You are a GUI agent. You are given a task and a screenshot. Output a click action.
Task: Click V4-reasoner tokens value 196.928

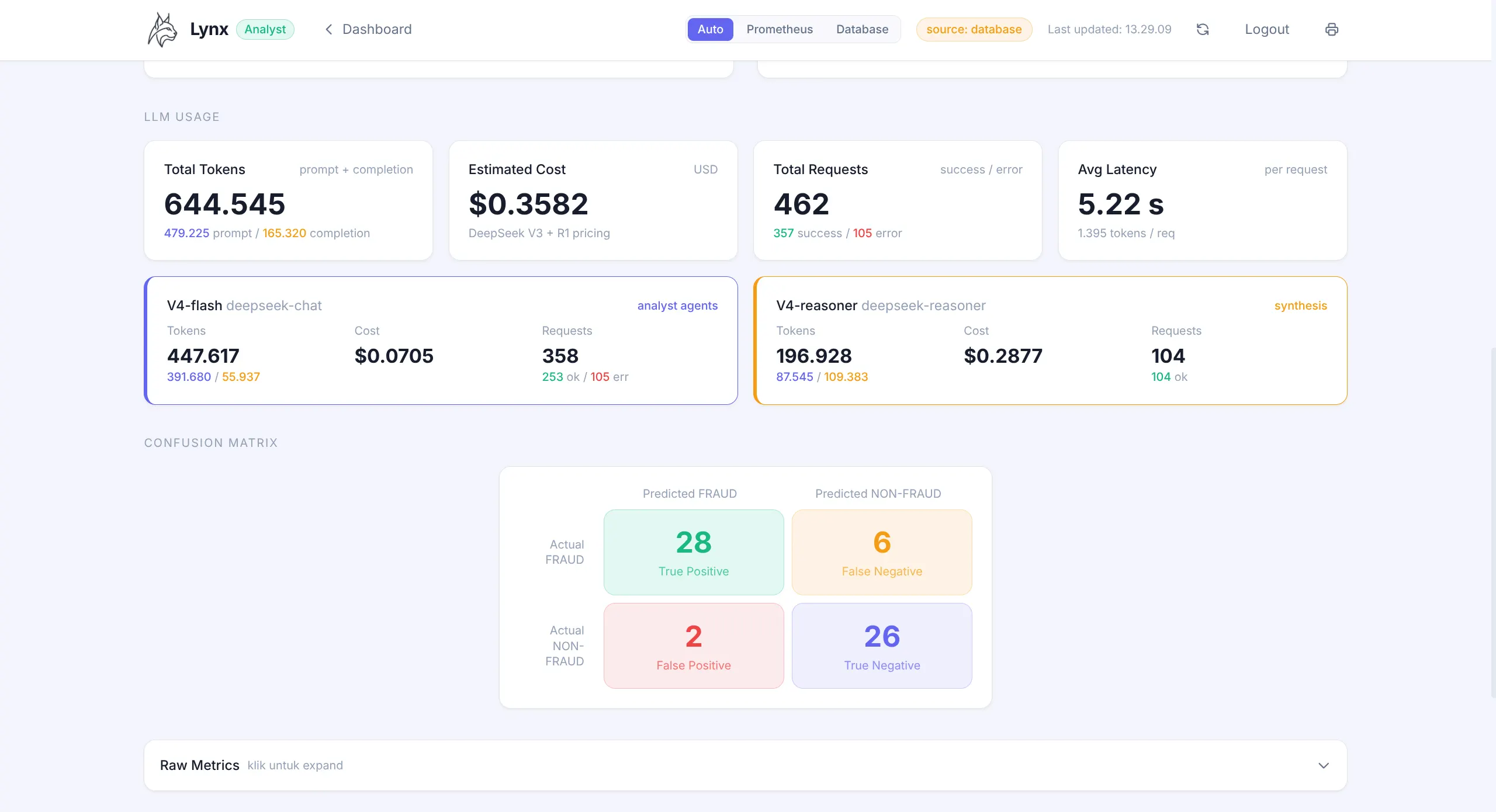coord(813,356)
